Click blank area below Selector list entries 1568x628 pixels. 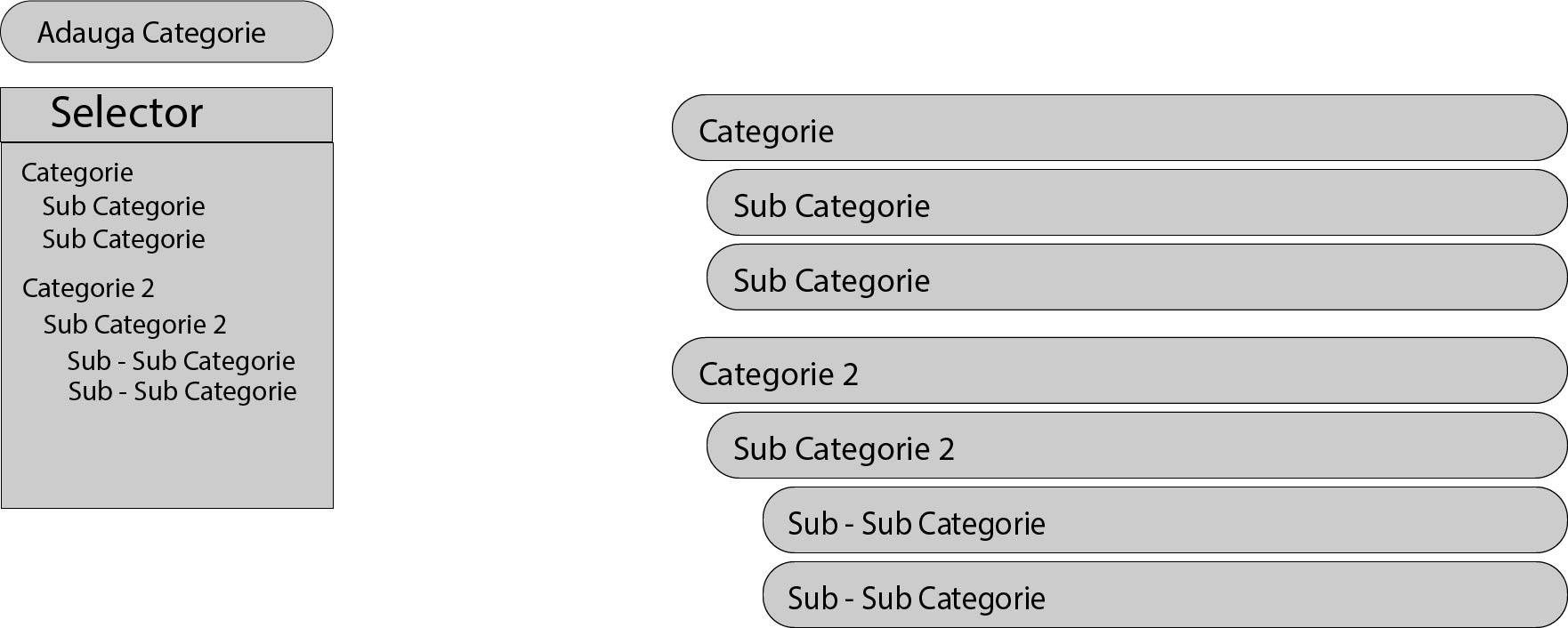click(x=166, y=458)
